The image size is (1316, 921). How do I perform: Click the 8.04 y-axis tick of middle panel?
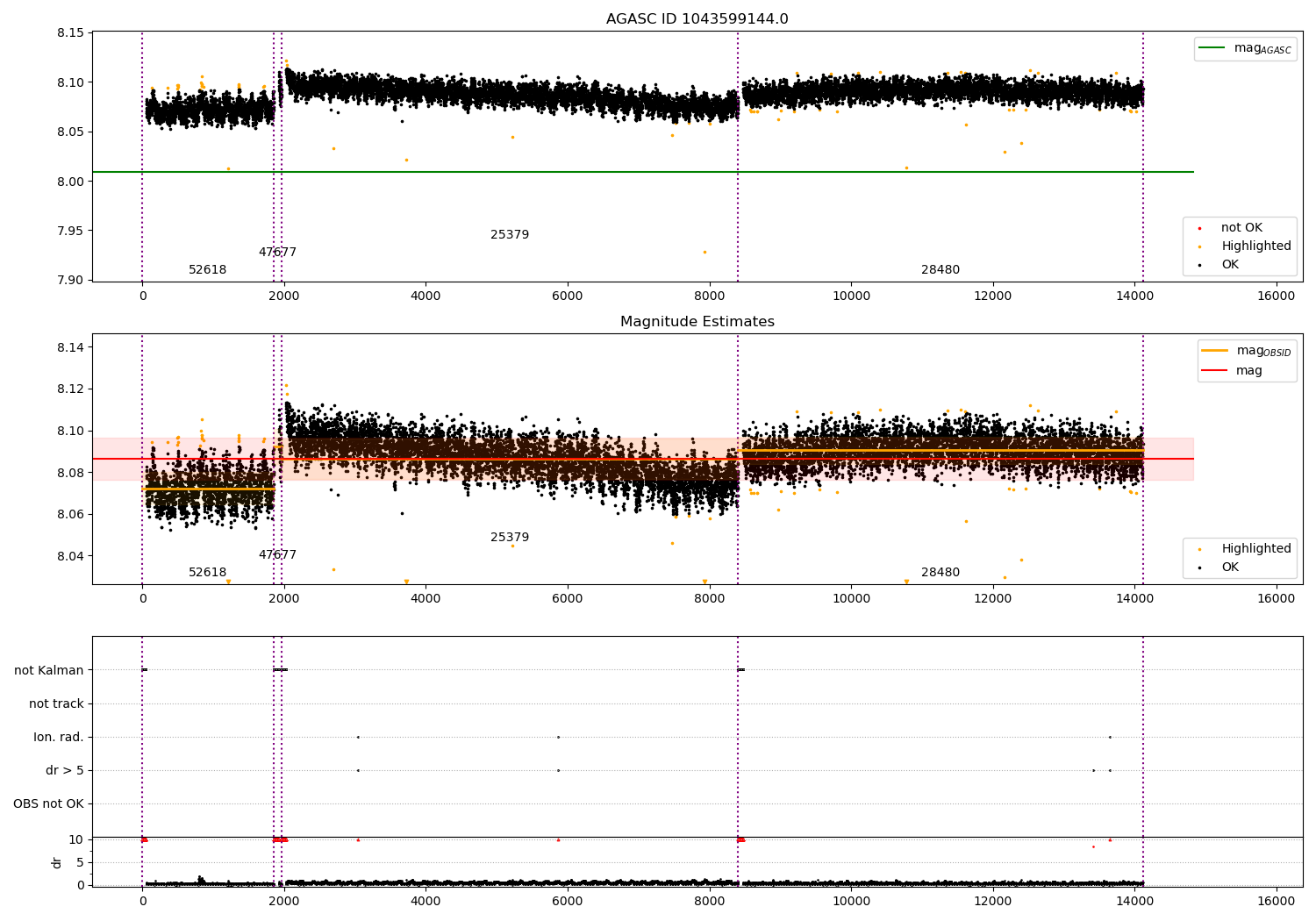[70, 556]
